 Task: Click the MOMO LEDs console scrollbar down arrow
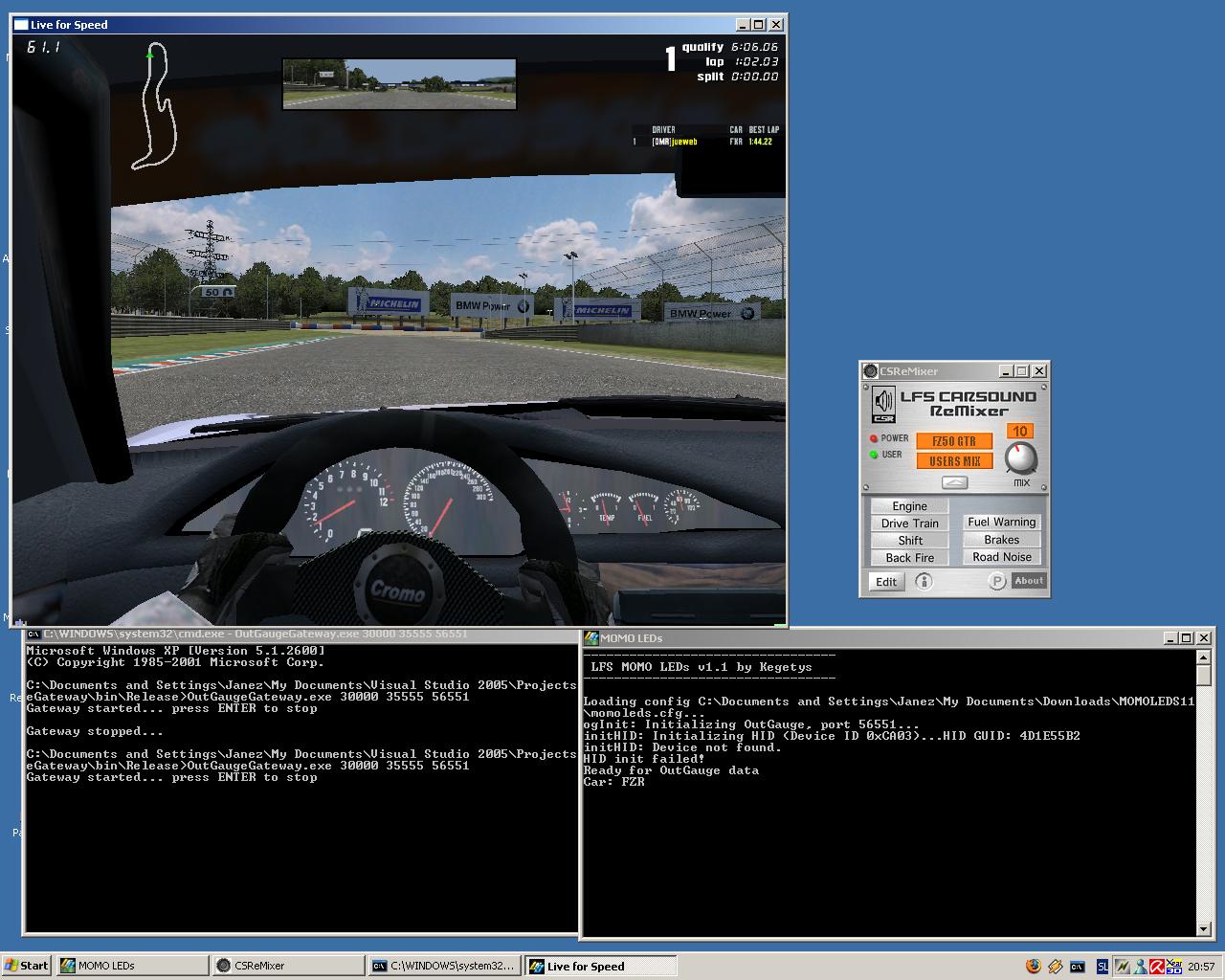(1204, 928)
